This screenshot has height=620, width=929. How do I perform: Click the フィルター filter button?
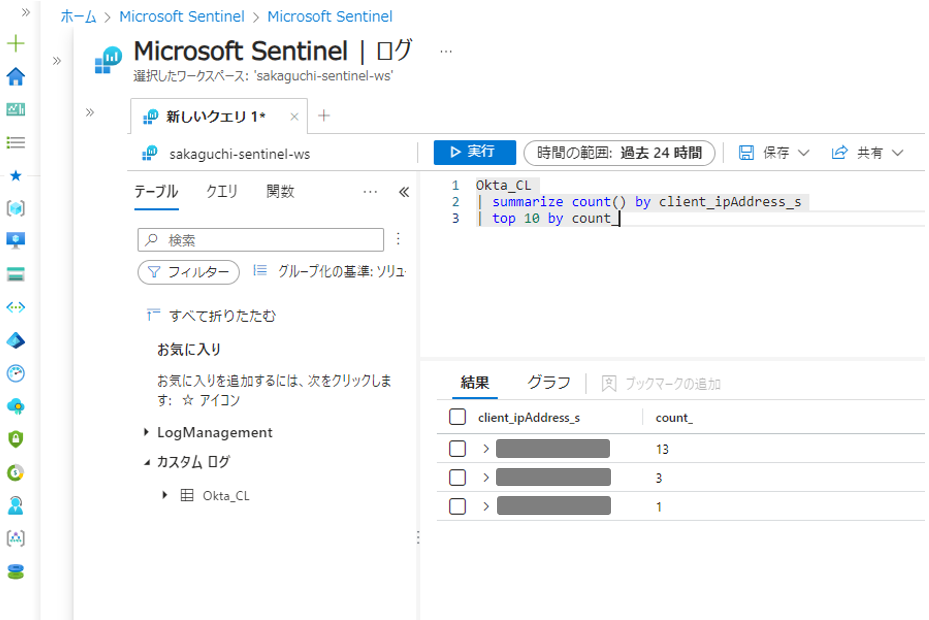188,272
